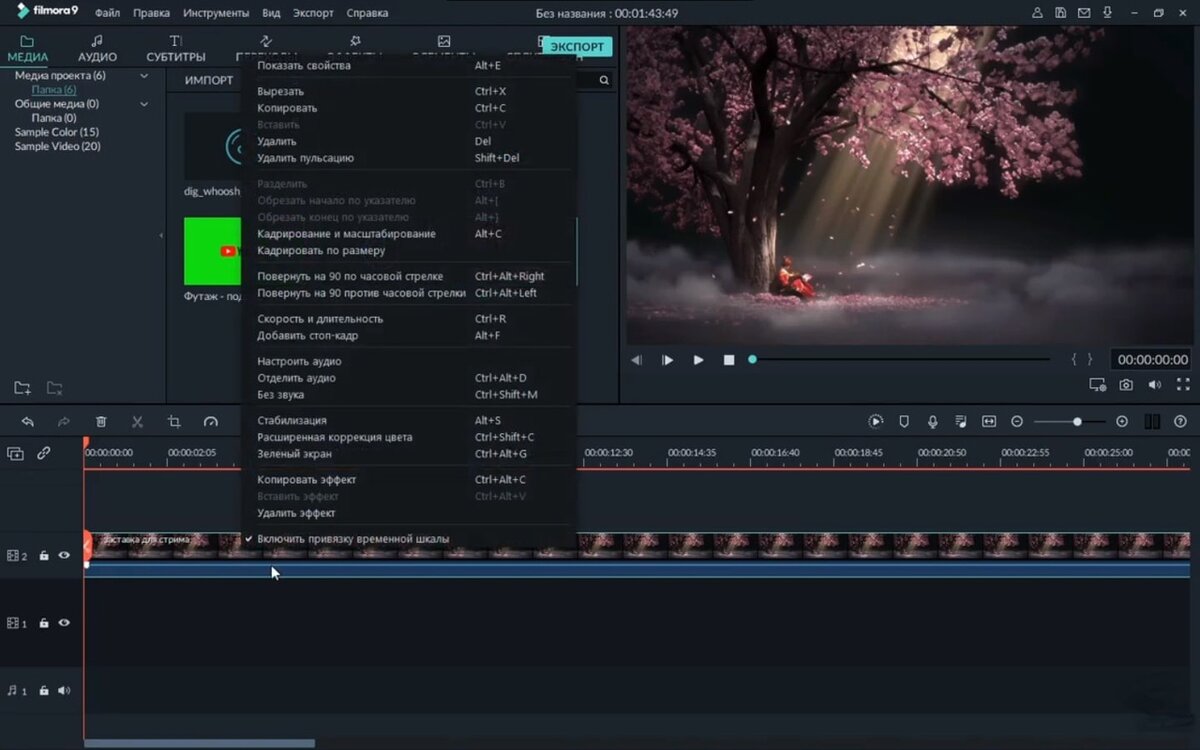Toggle lock on audio track 1
The image size is (1200, 750).
pos(44,690)
